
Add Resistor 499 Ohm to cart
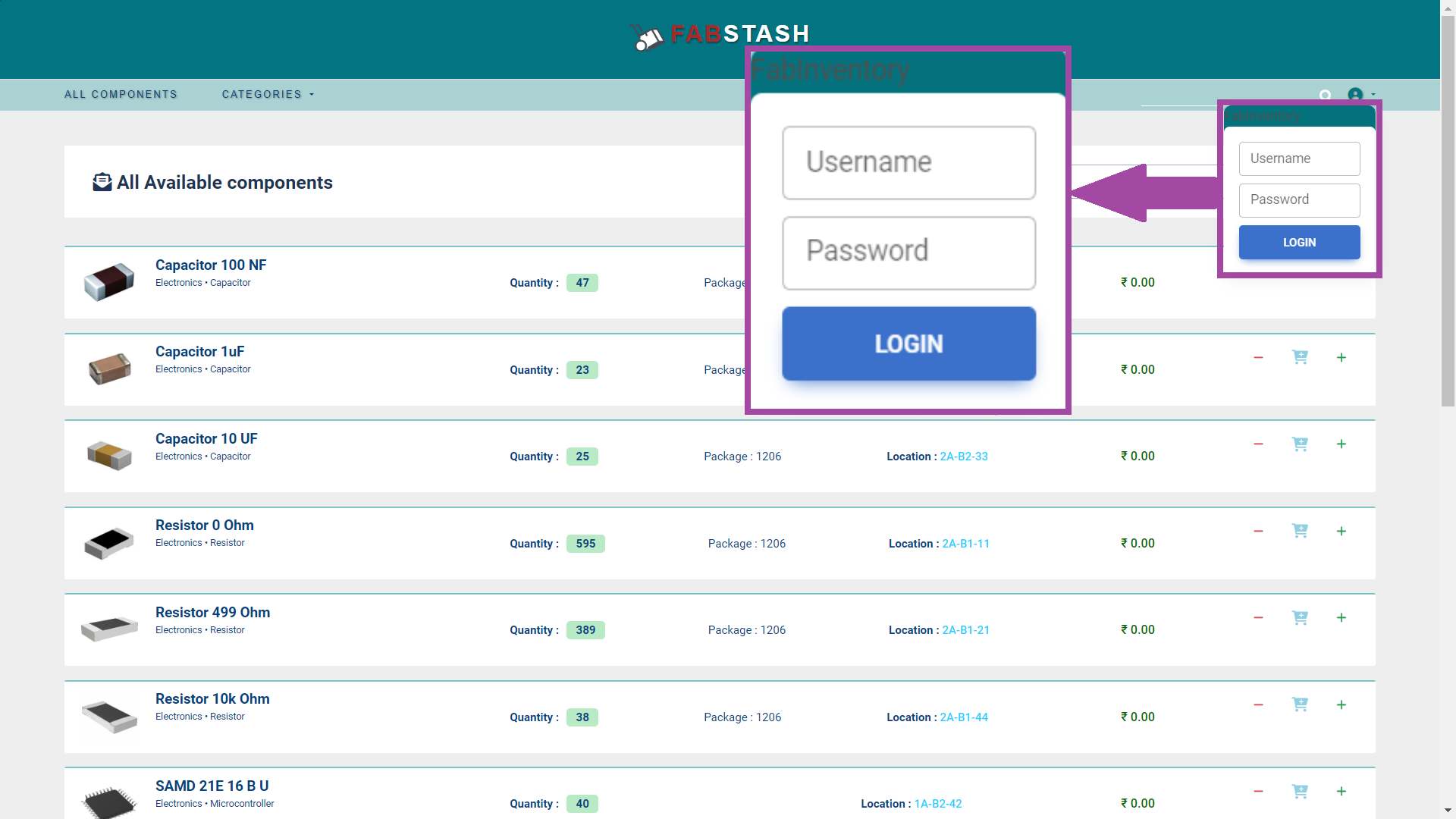(x=1300, y=618)
